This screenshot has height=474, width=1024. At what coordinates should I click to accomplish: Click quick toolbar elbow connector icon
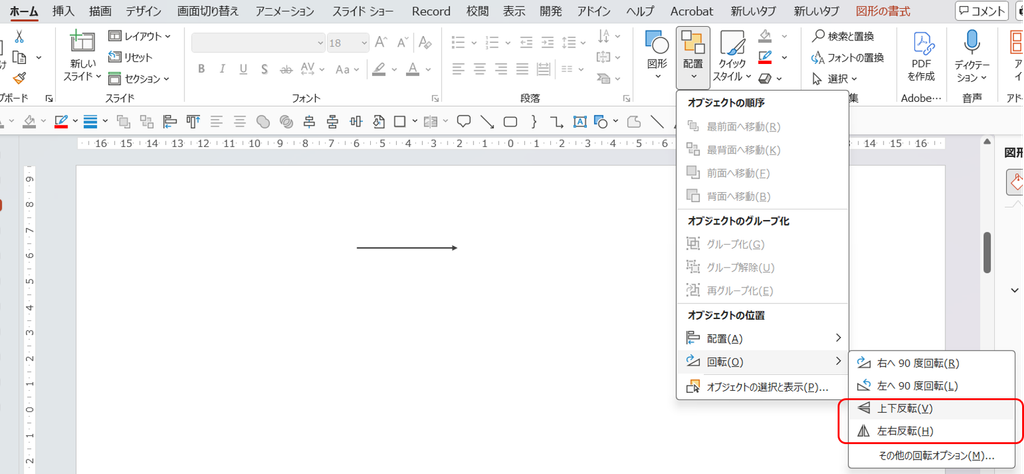(x=556, y=121)
